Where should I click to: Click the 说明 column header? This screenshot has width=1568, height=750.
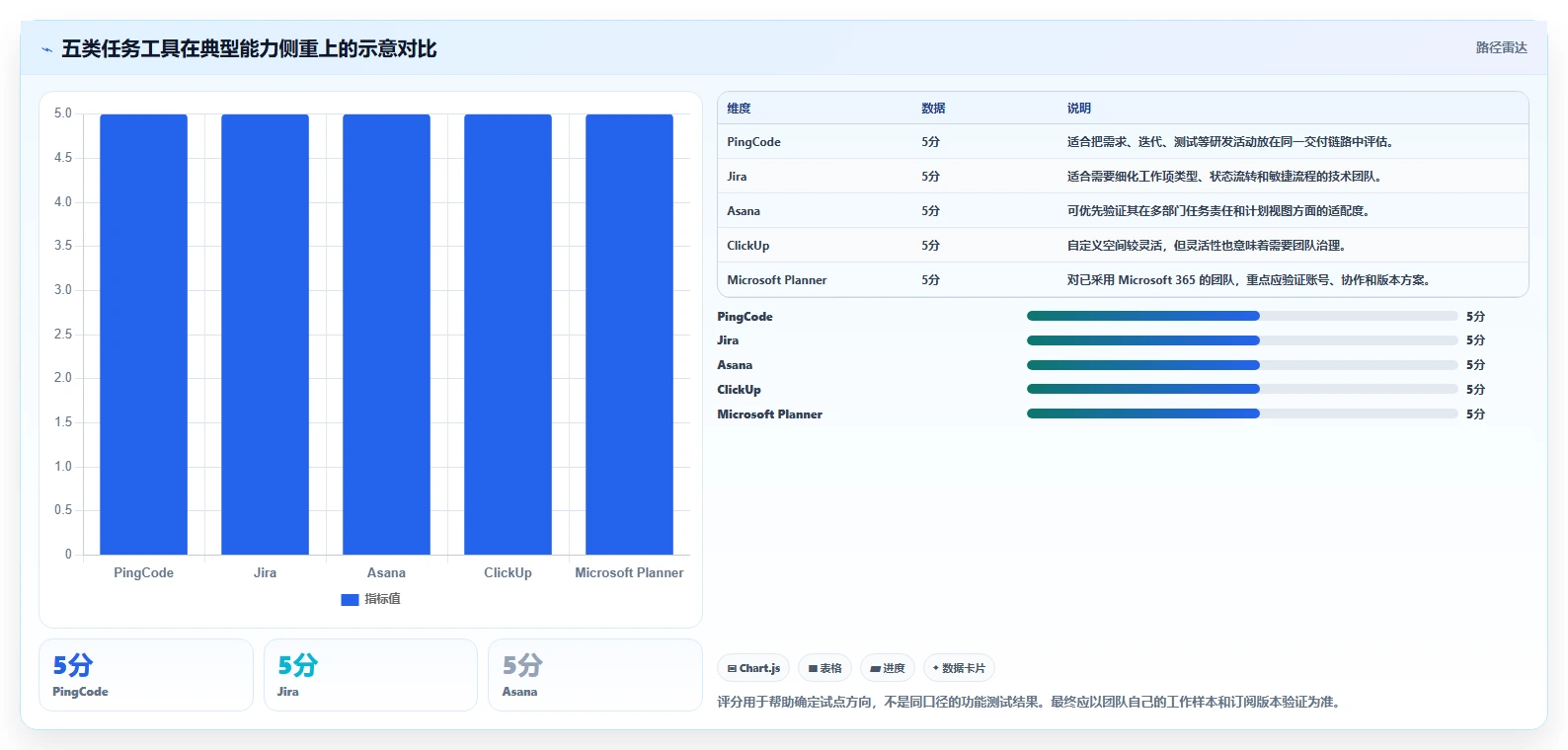pos(1078,109)
